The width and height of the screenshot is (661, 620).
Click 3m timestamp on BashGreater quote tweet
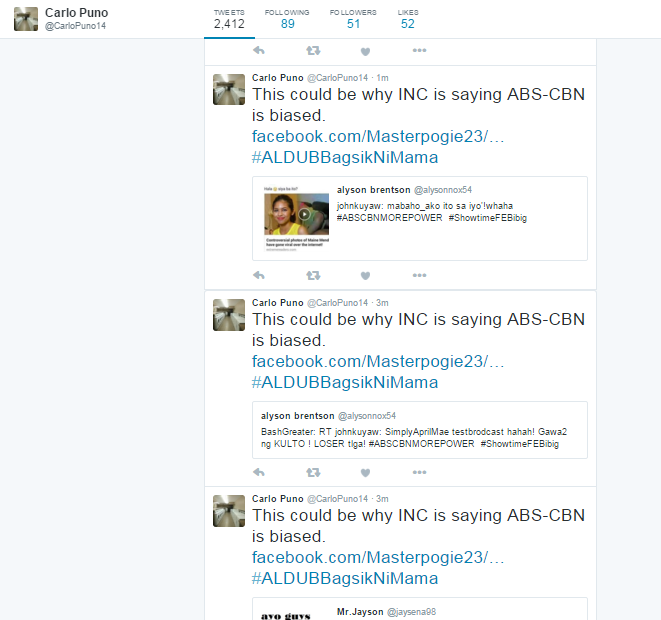[382, 303]
